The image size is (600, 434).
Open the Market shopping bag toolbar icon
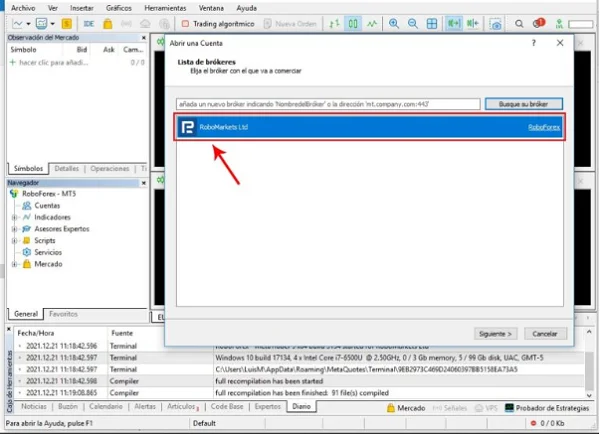108,24
